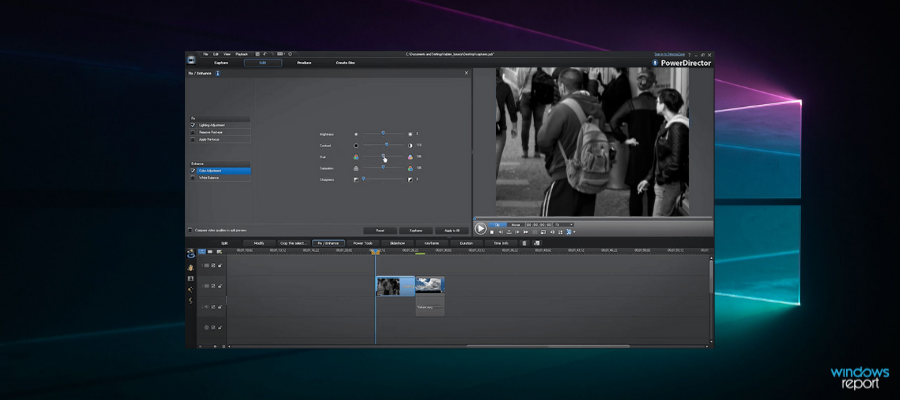Click the Time Info button
900x400 pixels.
pyautogui.click(x=501, y=243)
